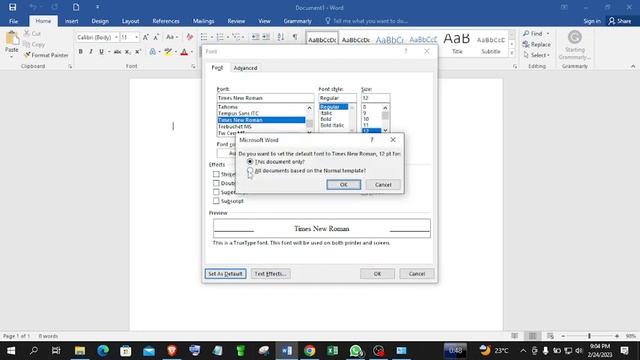Save the document with the Save icon
The height and width of the screenshot is (360, 640).
(x=13, y=7)
